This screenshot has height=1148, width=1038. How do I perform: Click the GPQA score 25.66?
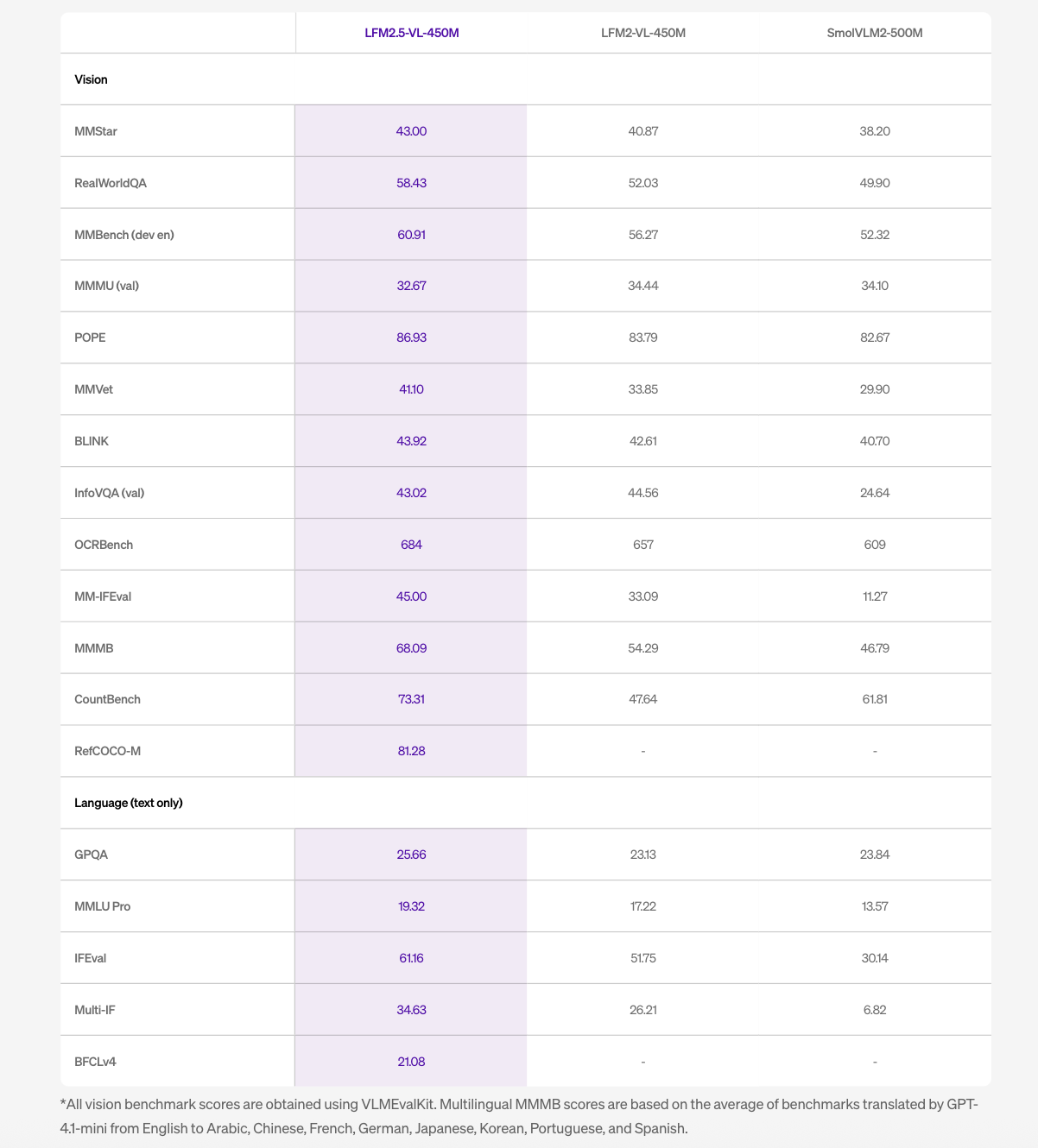click(x=411, y=855)
